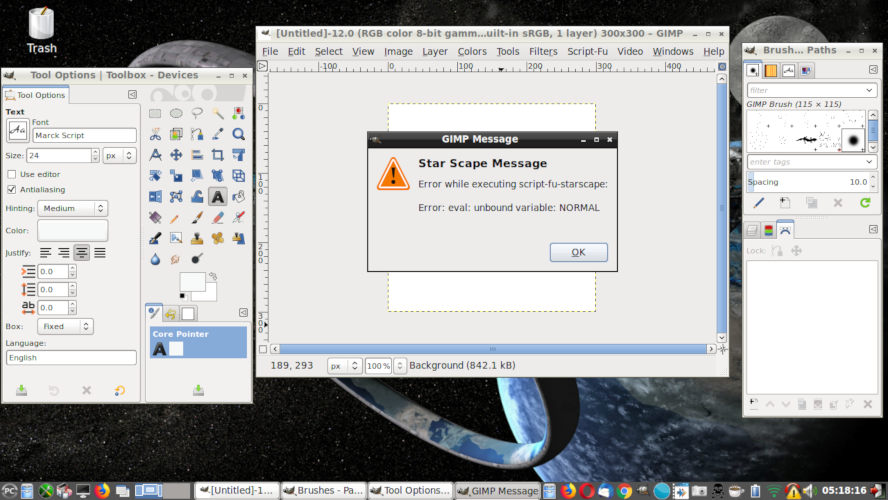Select the Color Picker eyedropper tool

[x=218, y=134]
